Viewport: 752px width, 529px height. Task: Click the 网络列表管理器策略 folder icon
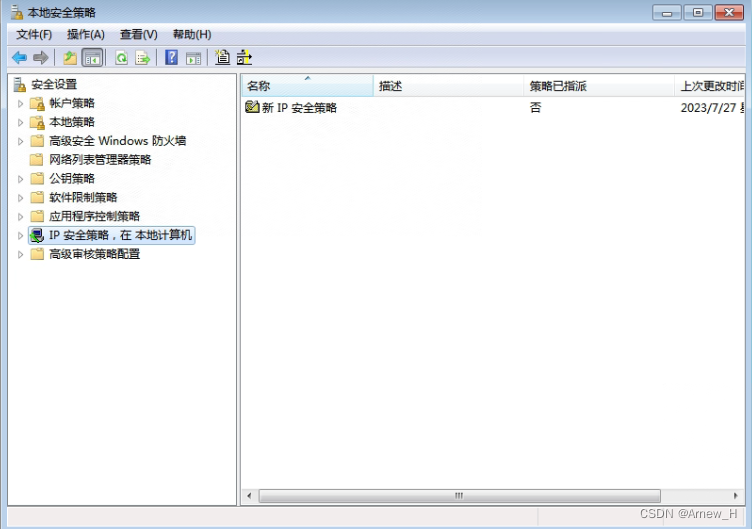[37, 160]
